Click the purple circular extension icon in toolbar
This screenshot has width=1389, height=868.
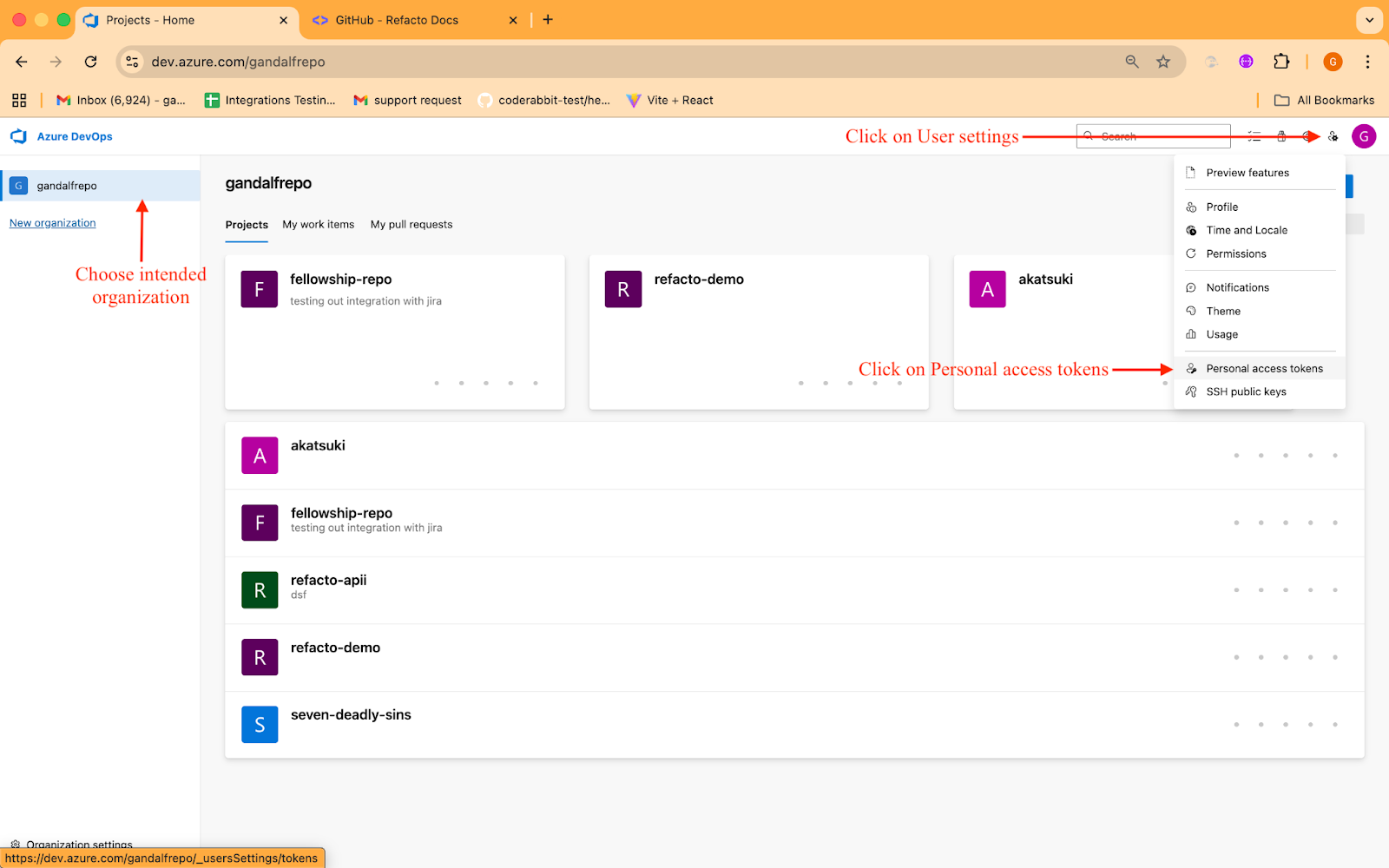pos(1246,62)
